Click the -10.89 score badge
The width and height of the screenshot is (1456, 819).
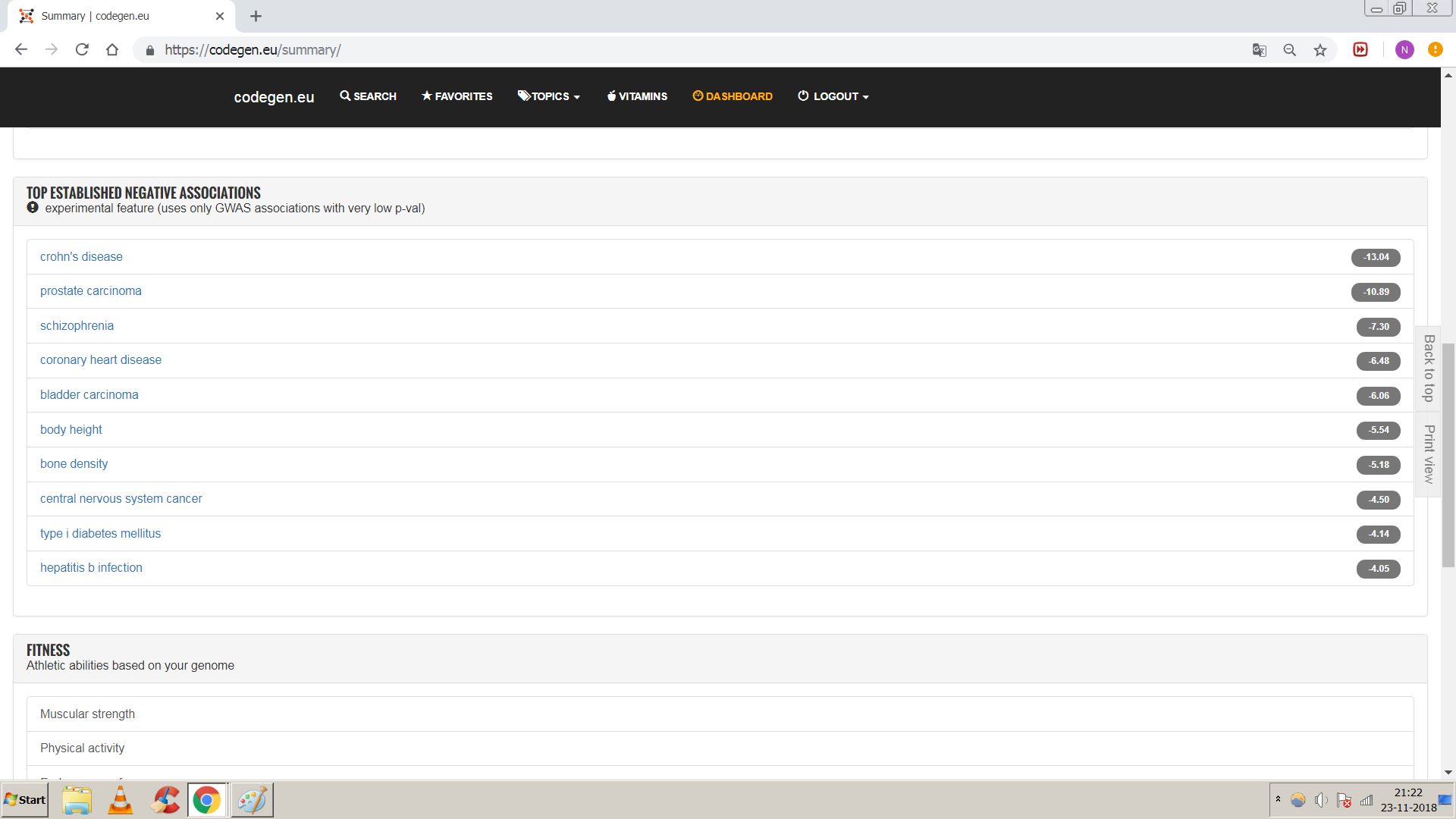click(x=1376, y=292)
